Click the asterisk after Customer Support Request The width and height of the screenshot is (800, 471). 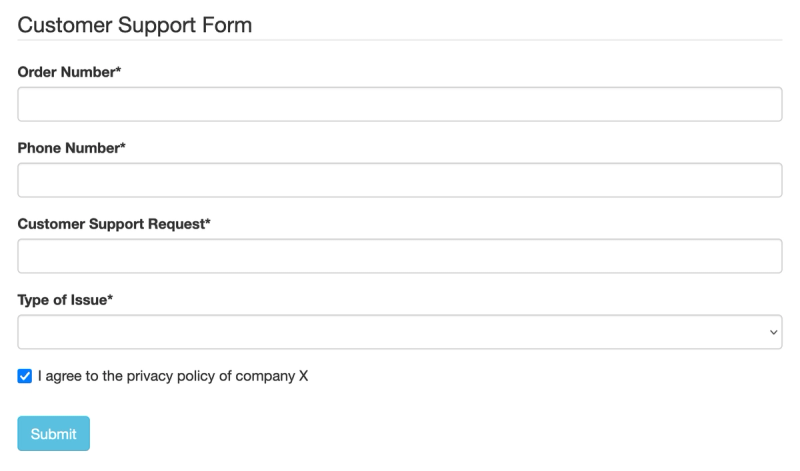click(x=208, y=223)
